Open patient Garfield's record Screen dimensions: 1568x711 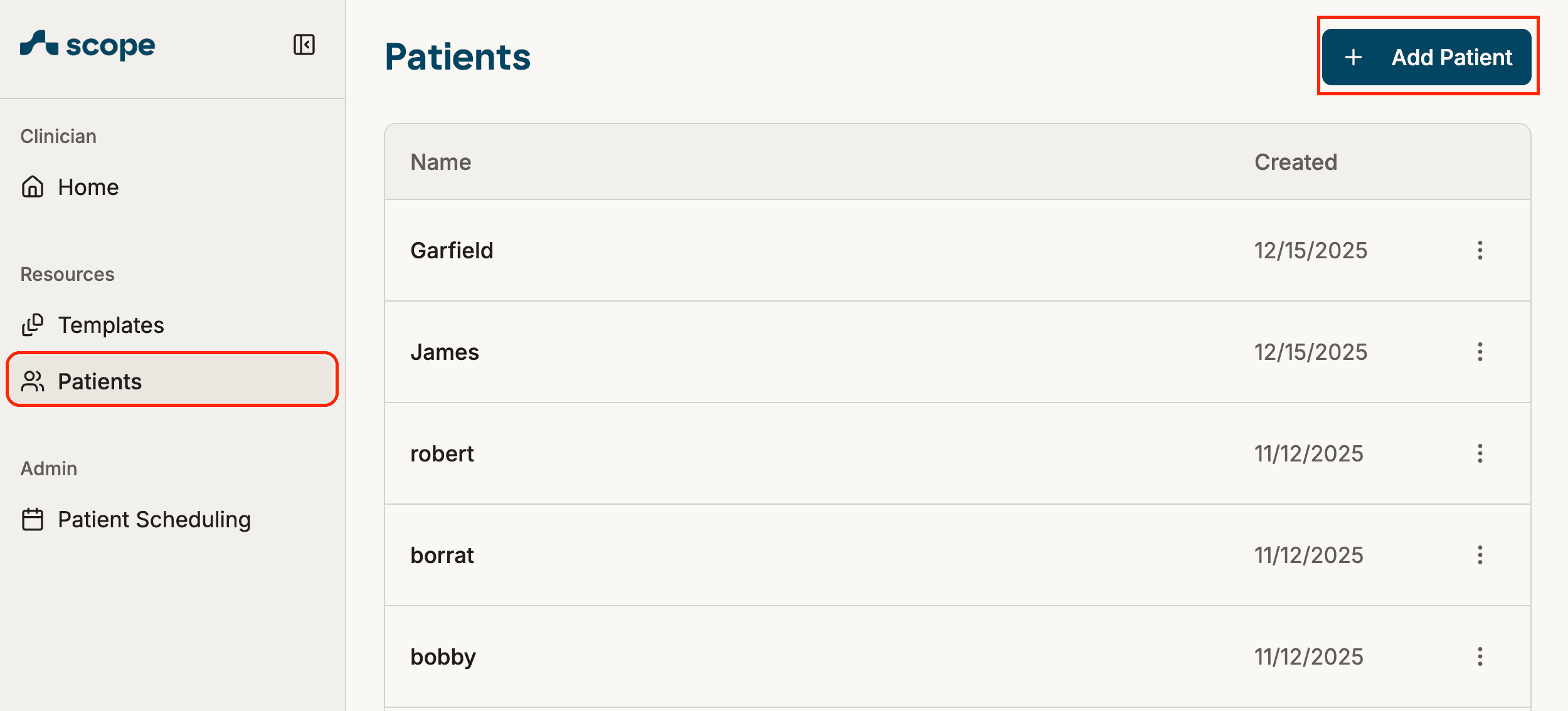452,251
